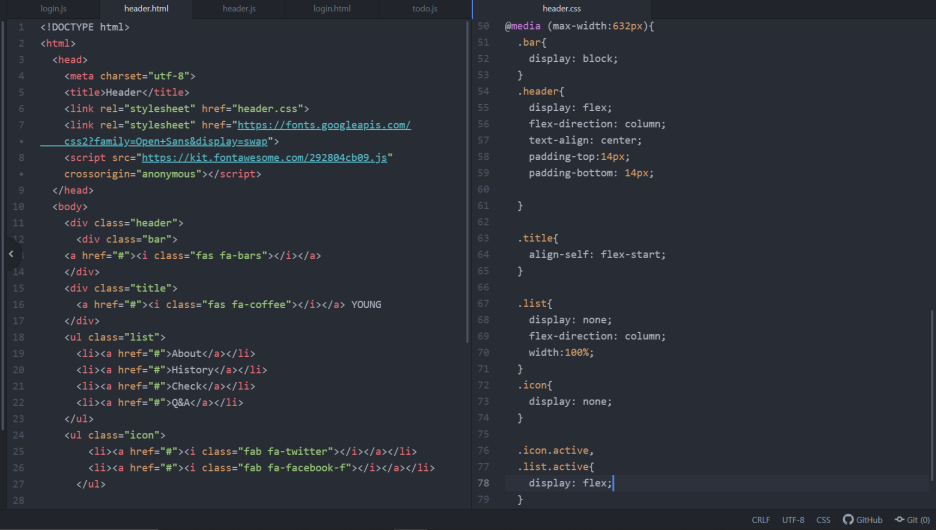936x530 pixels.
Task: Click the '<ul class="icon">' line
Action: coord(115,435)
